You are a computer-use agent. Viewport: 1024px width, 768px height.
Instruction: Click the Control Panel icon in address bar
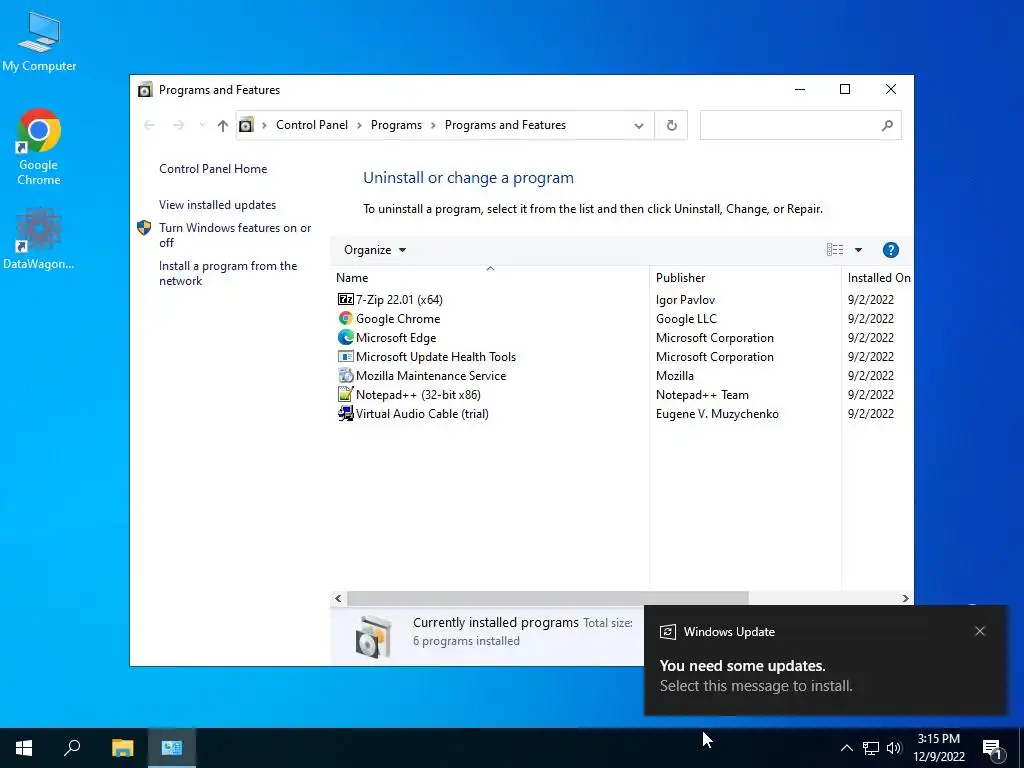coord(246,125)
